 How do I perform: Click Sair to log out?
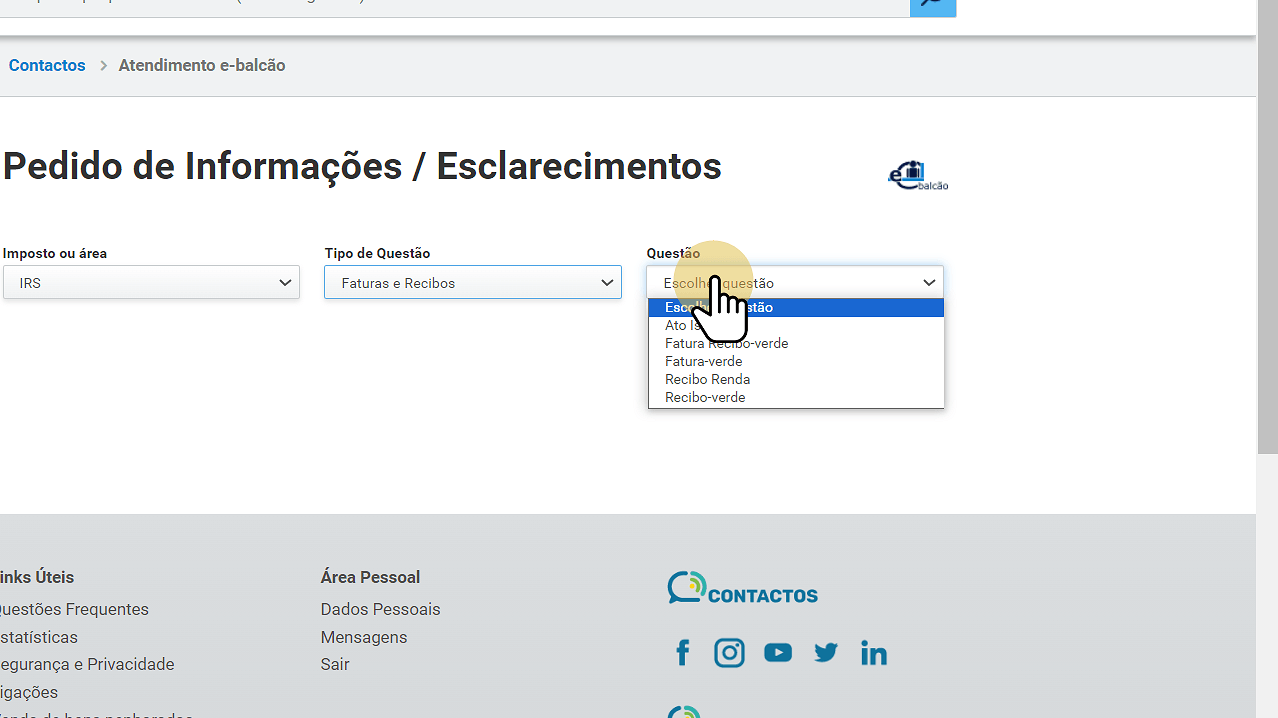(335, 664)
